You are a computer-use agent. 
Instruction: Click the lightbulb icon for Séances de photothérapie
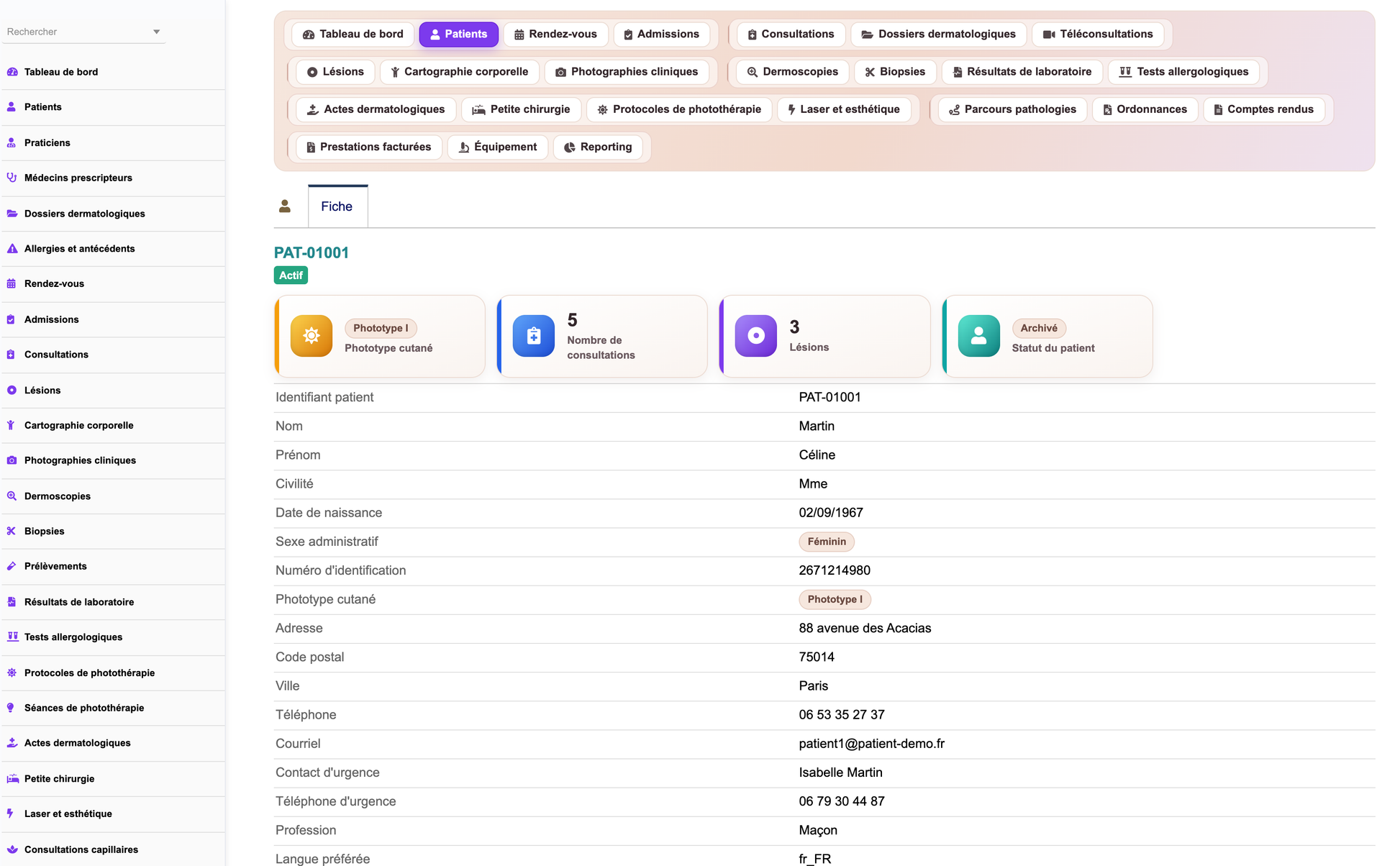[12, 708]
